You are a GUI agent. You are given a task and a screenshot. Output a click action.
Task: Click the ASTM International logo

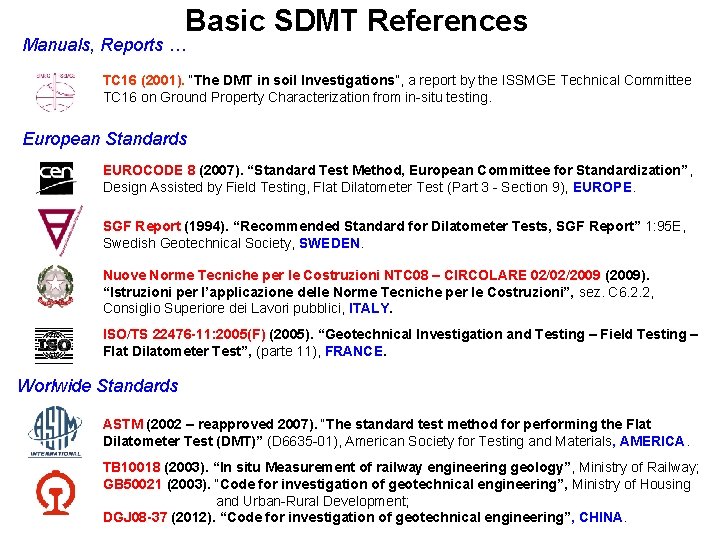tap(55, 433)
